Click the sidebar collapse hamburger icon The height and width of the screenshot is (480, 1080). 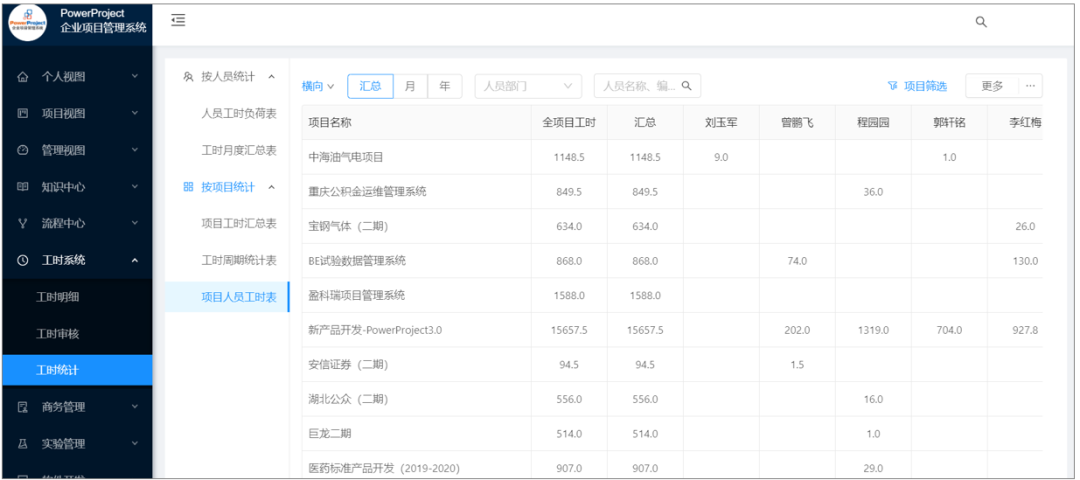[178, 21]
